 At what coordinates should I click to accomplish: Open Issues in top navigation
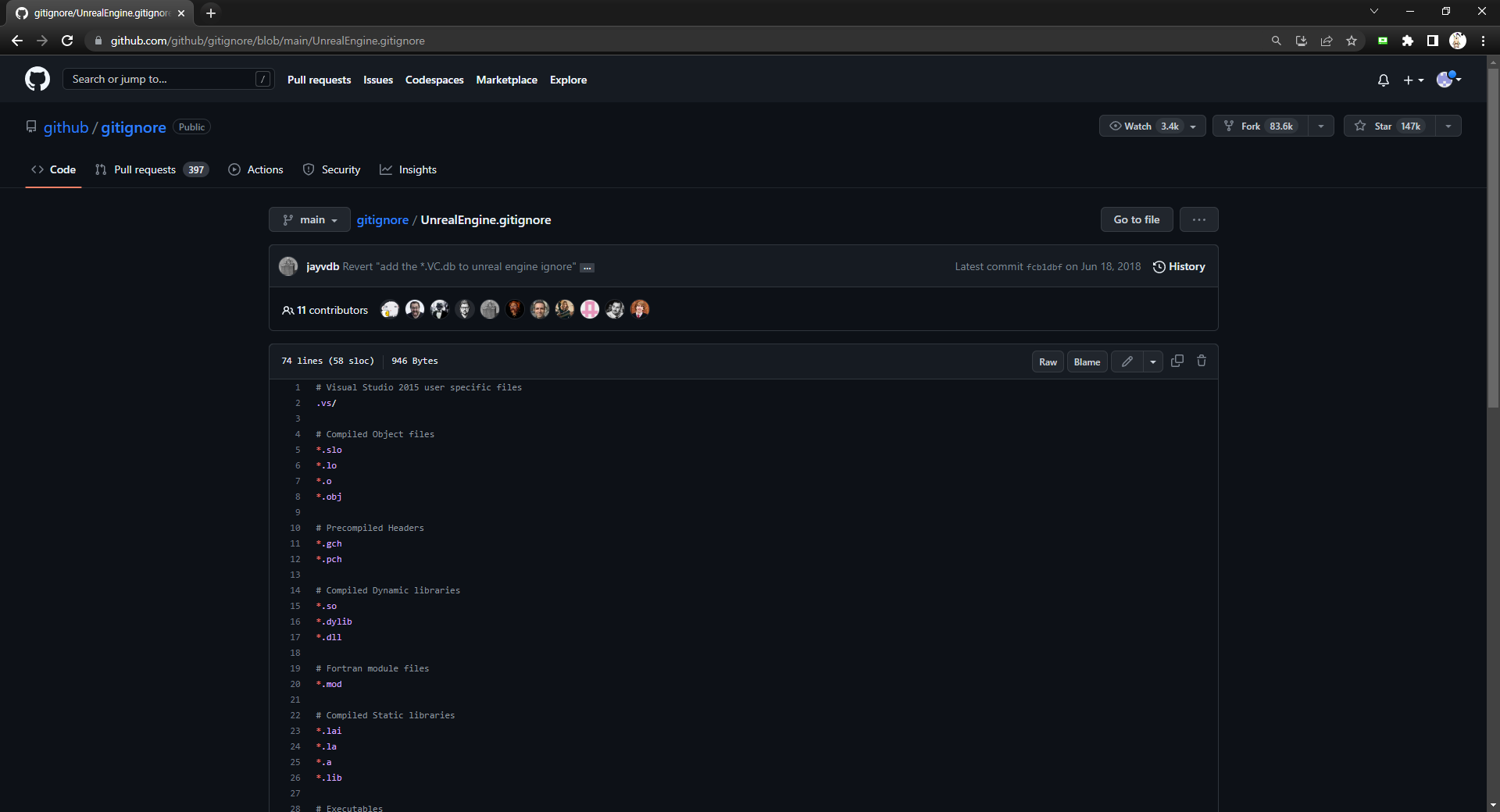point(378,80)
